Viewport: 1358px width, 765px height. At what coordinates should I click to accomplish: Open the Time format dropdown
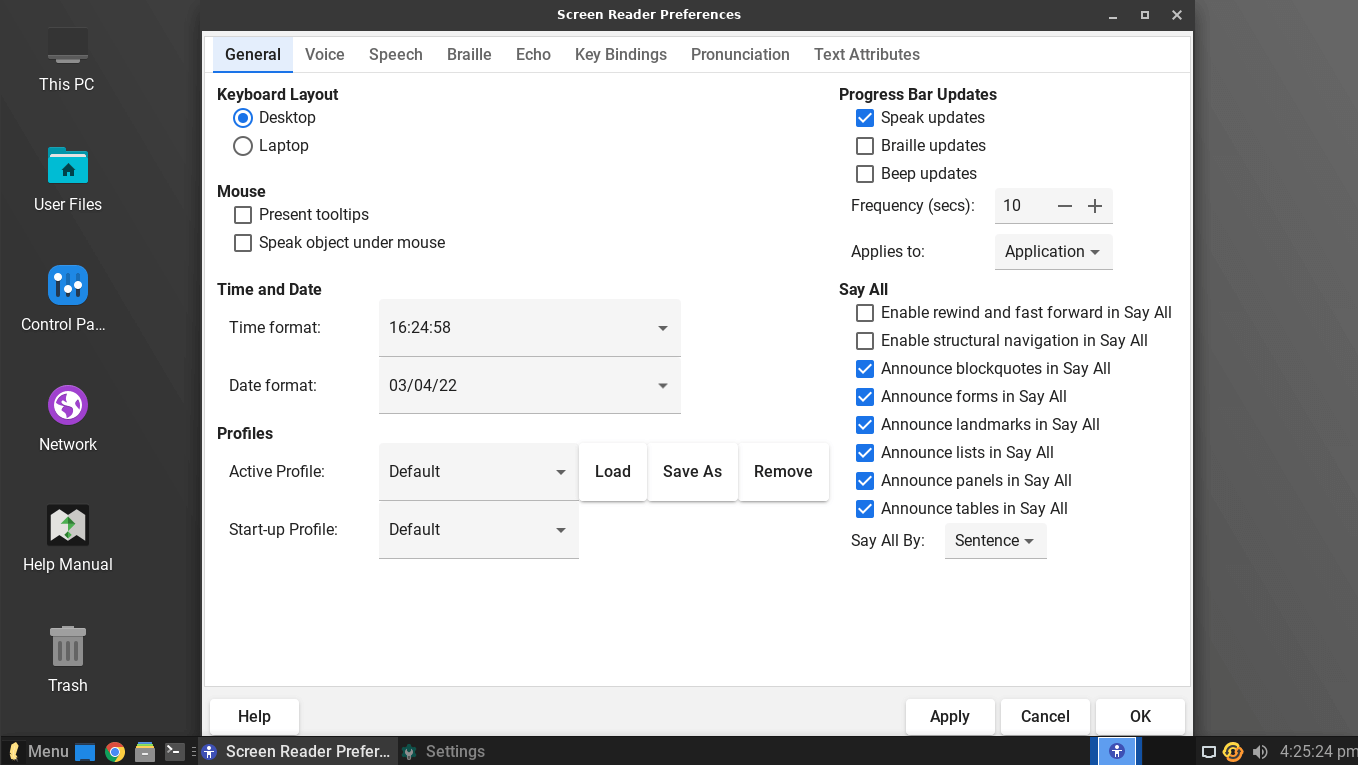(x=529, y=328)
